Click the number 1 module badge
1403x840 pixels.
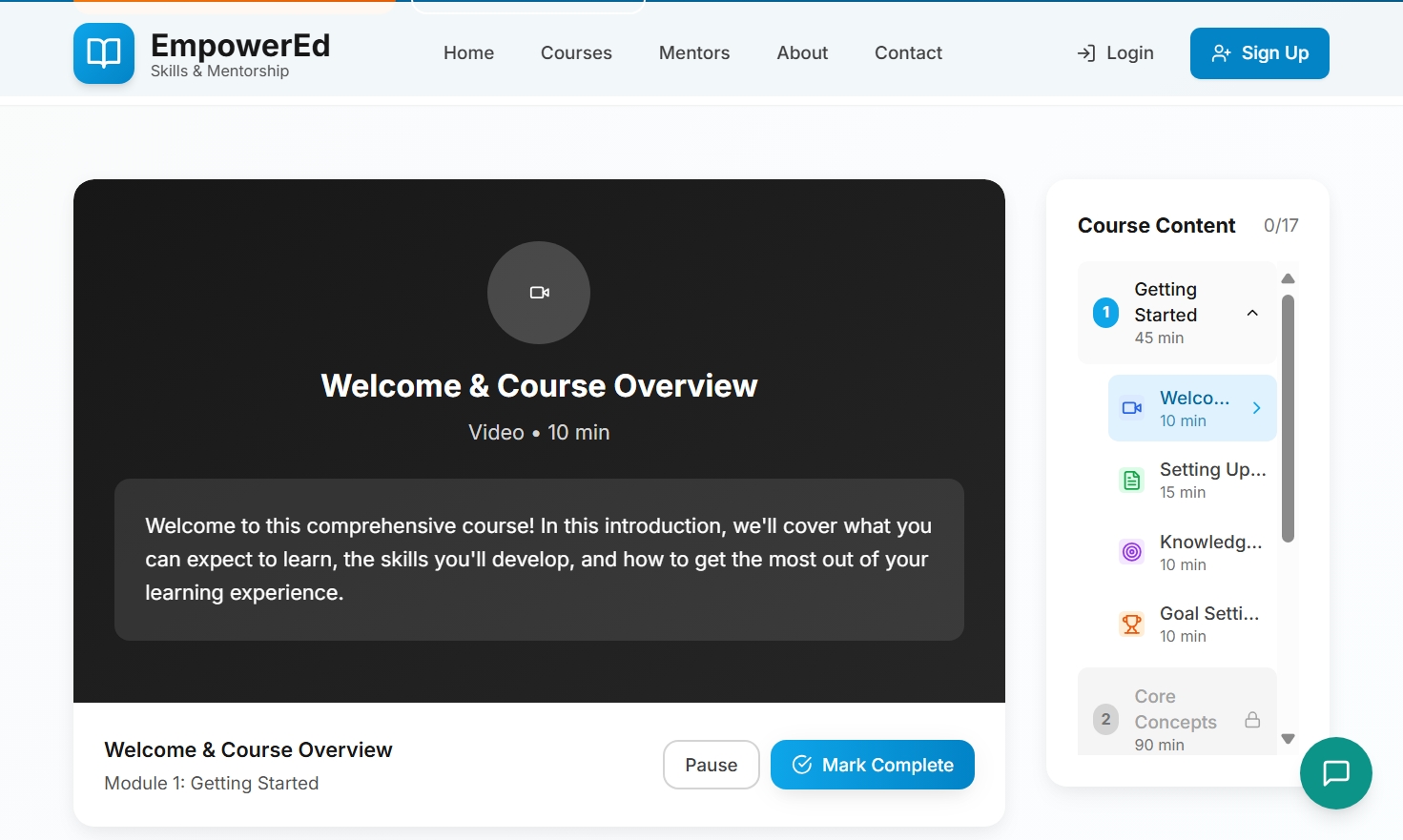point(1105,313)
